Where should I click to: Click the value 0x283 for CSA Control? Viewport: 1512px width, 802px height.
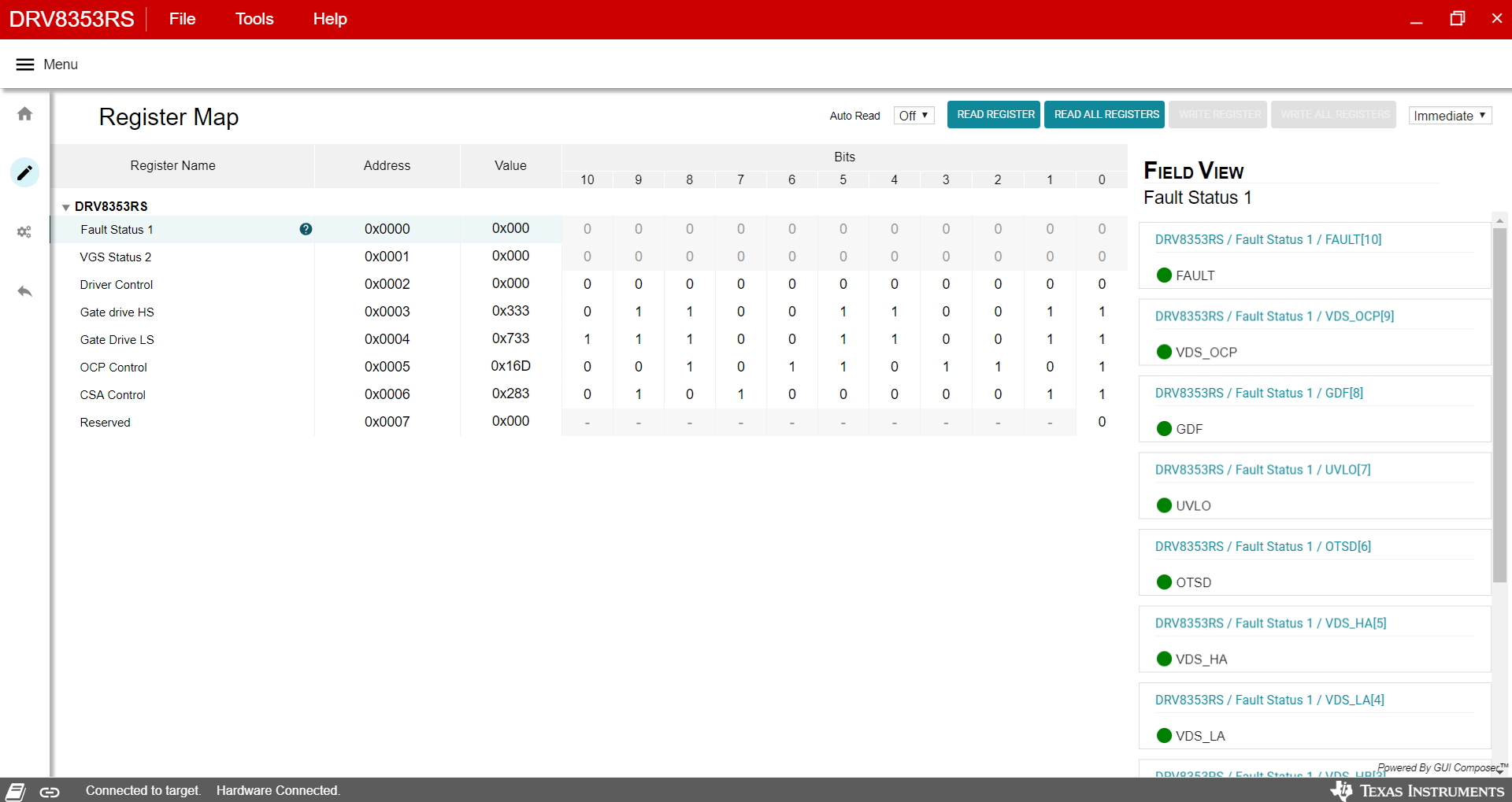pyautogui.click(x=511, y=394)
